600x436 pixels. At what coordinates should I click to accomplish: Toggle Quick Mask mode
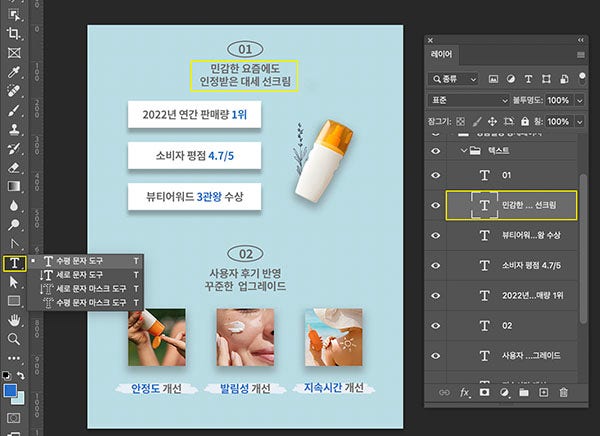[x=14, y=418]
